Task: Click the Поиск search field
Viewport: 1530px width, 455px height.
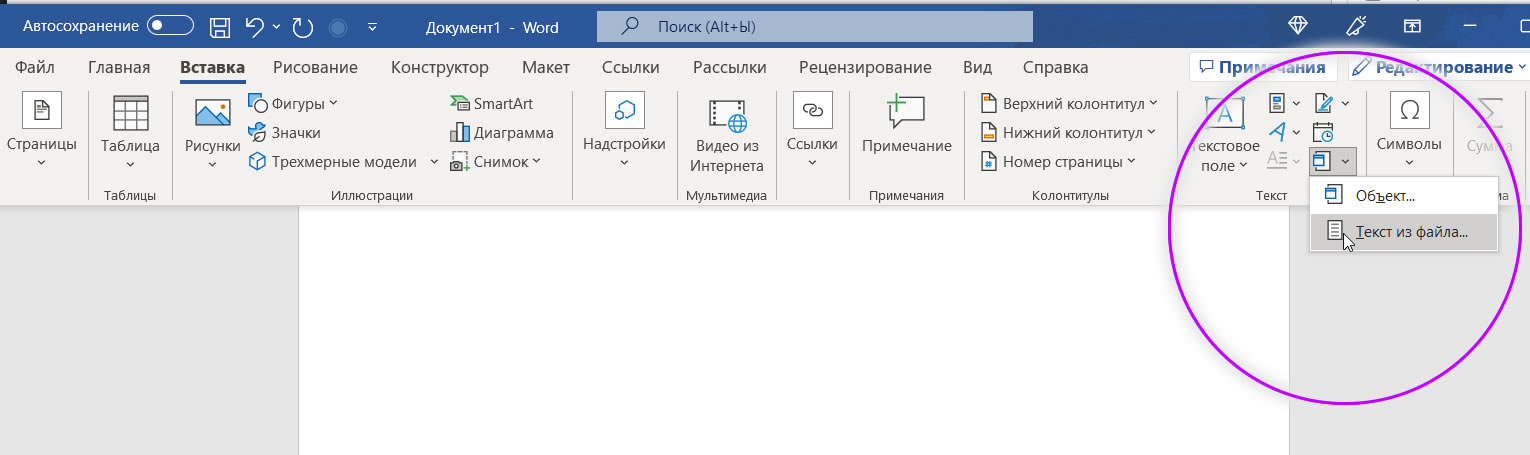Action: tap(815, 27)
